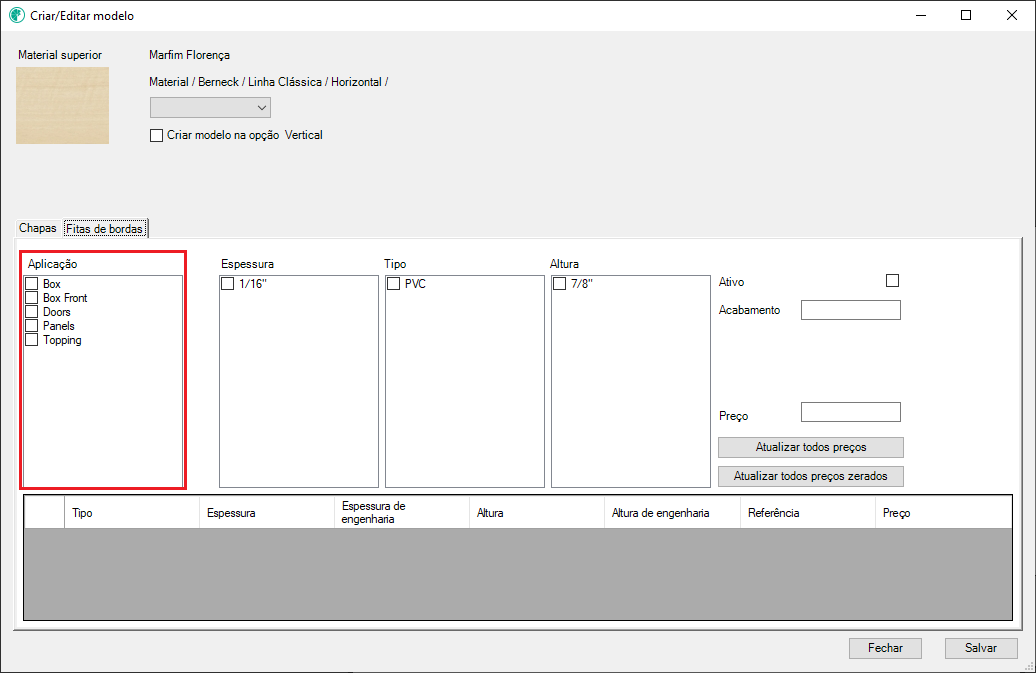
Task: Enable Criar modelo na opção Vertical
Action: coord(157,135)
